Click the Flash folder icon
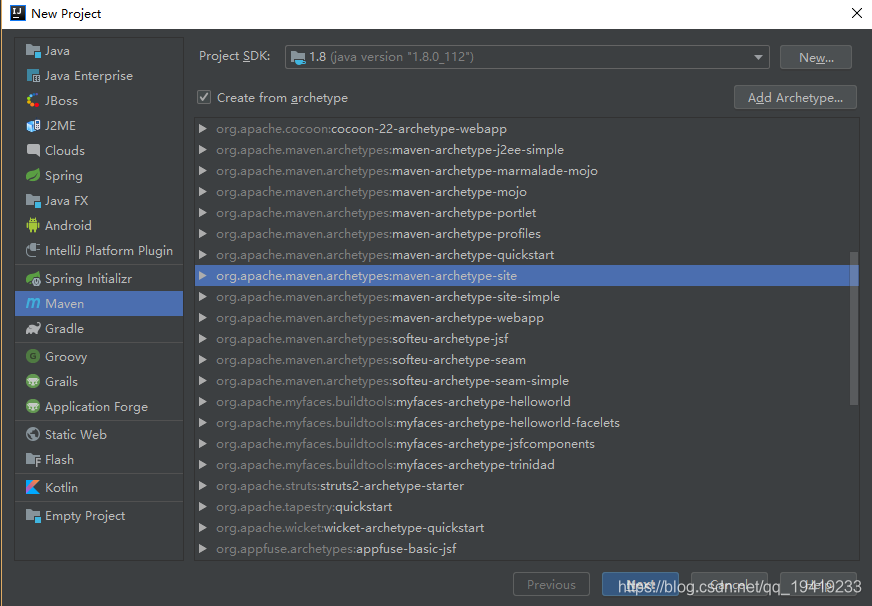Screen dimensions: 872x606 tap(33, 460)
